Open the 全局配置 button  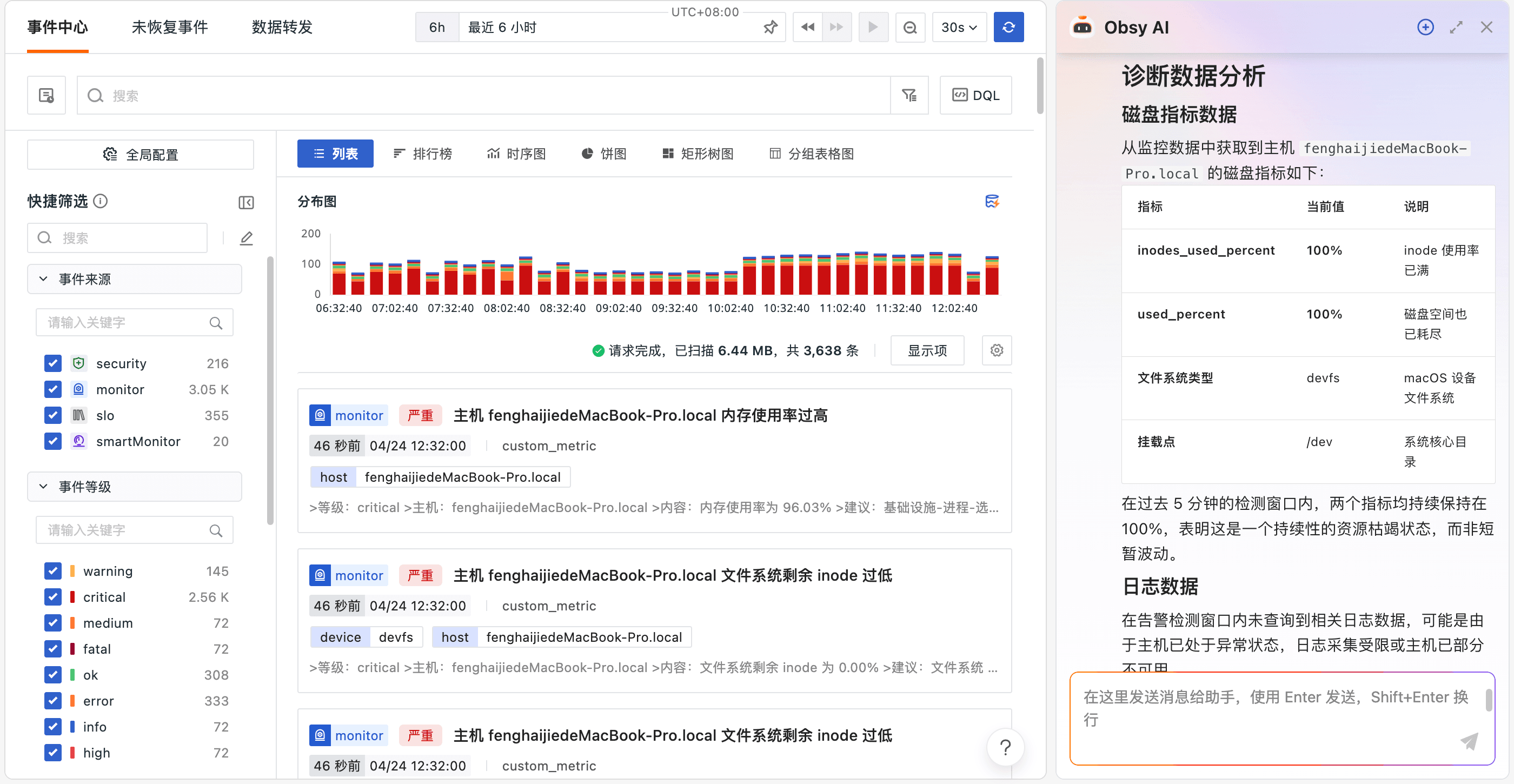[141, 155]
